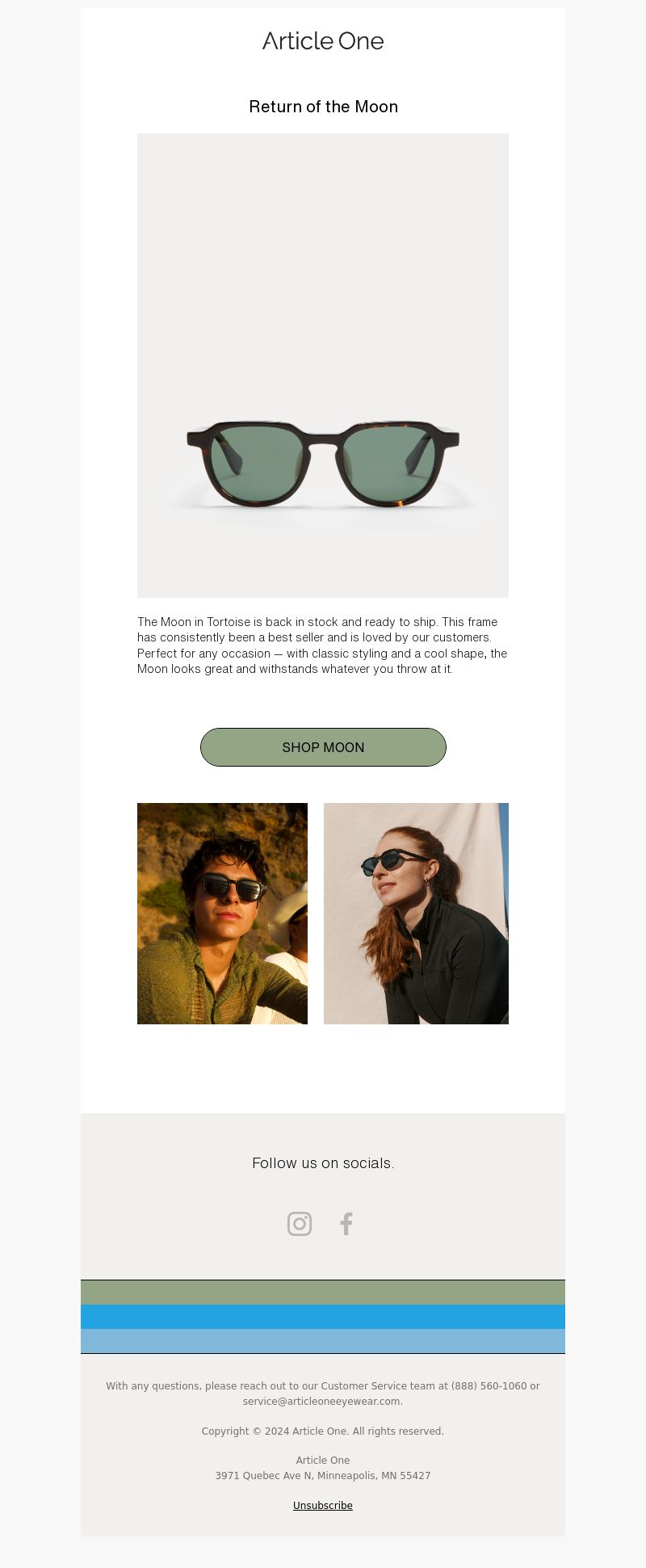
Task: Open the photo of red-haired woman wearing sunglasses
Action: tap(416, 914)
